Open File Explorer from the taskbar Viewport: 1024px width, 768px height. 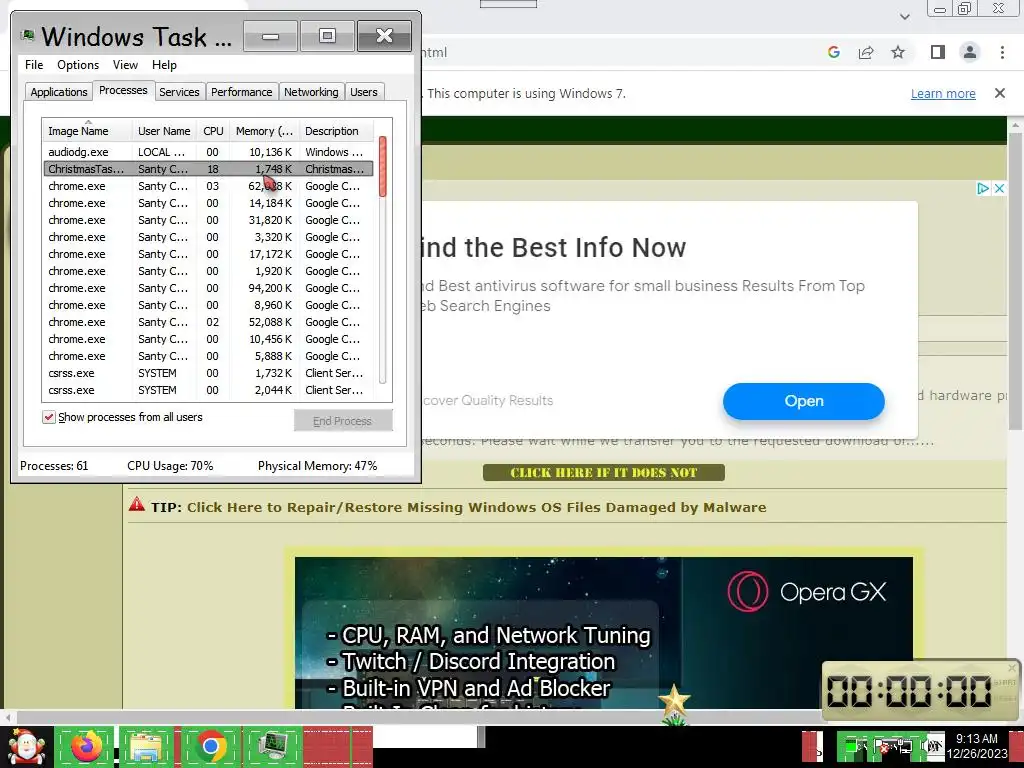146,746
